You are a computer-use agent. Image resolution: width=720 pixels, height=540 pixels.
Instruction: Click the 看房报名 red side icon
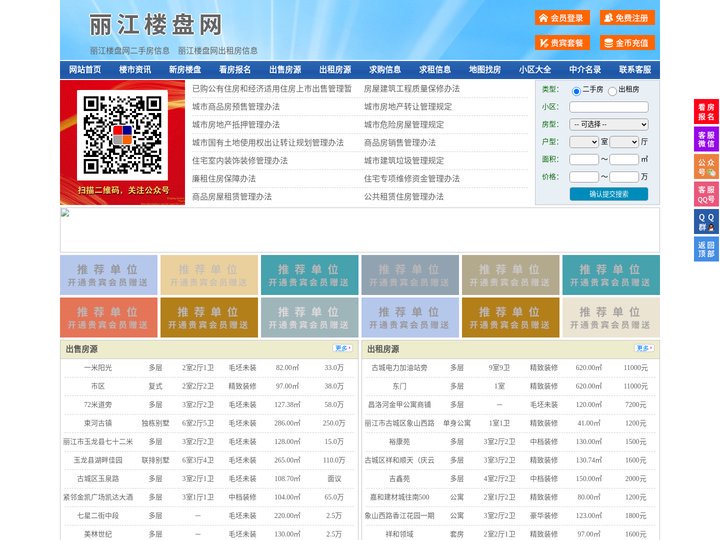[706, 112]
